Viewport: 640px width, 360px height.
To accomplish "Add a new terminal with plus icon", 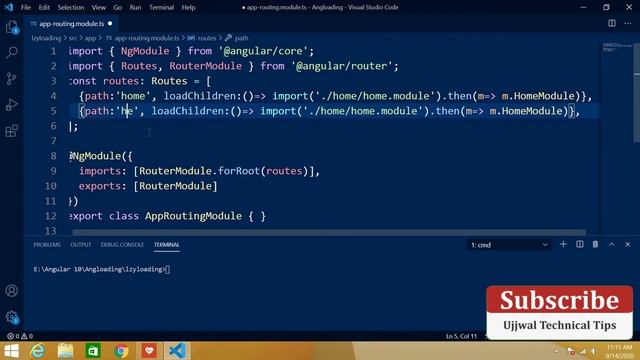I will (x=563, y=244).
